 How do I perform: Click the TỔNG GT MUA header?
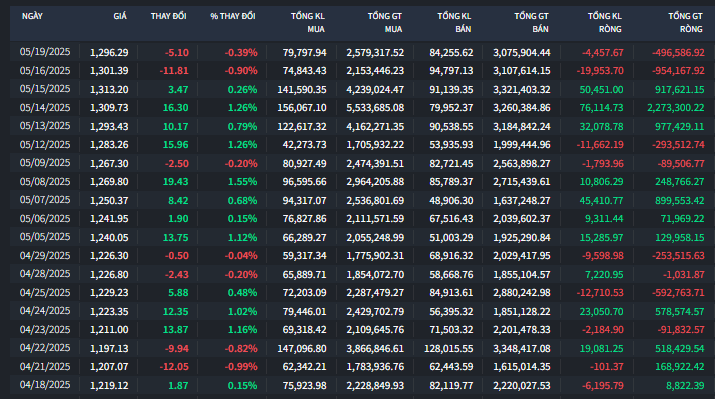(385, 23)
